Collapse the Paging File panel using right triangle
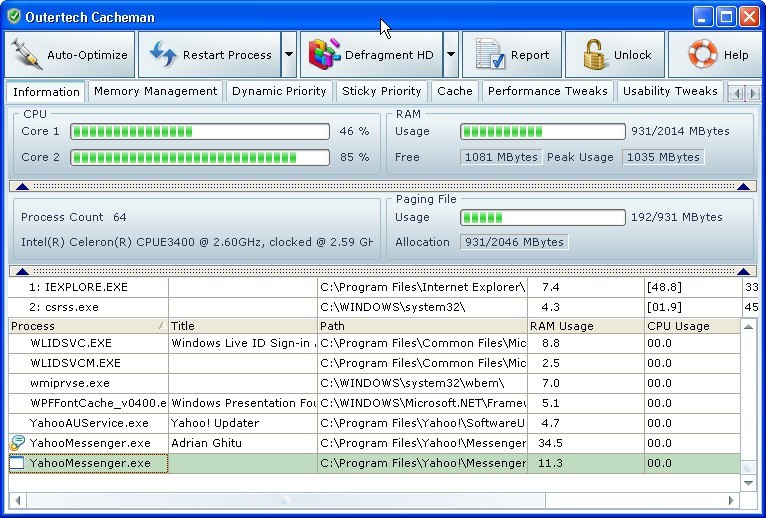Screen dimensions: 766x518 743,271
